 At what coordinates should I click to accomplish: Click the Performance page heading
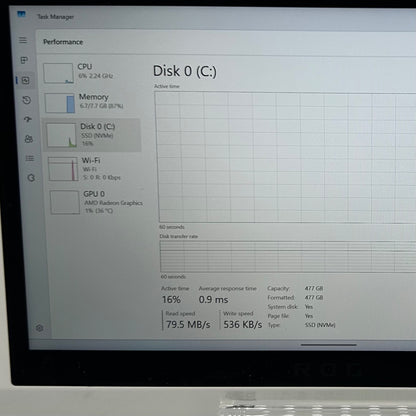coord(63,42)
